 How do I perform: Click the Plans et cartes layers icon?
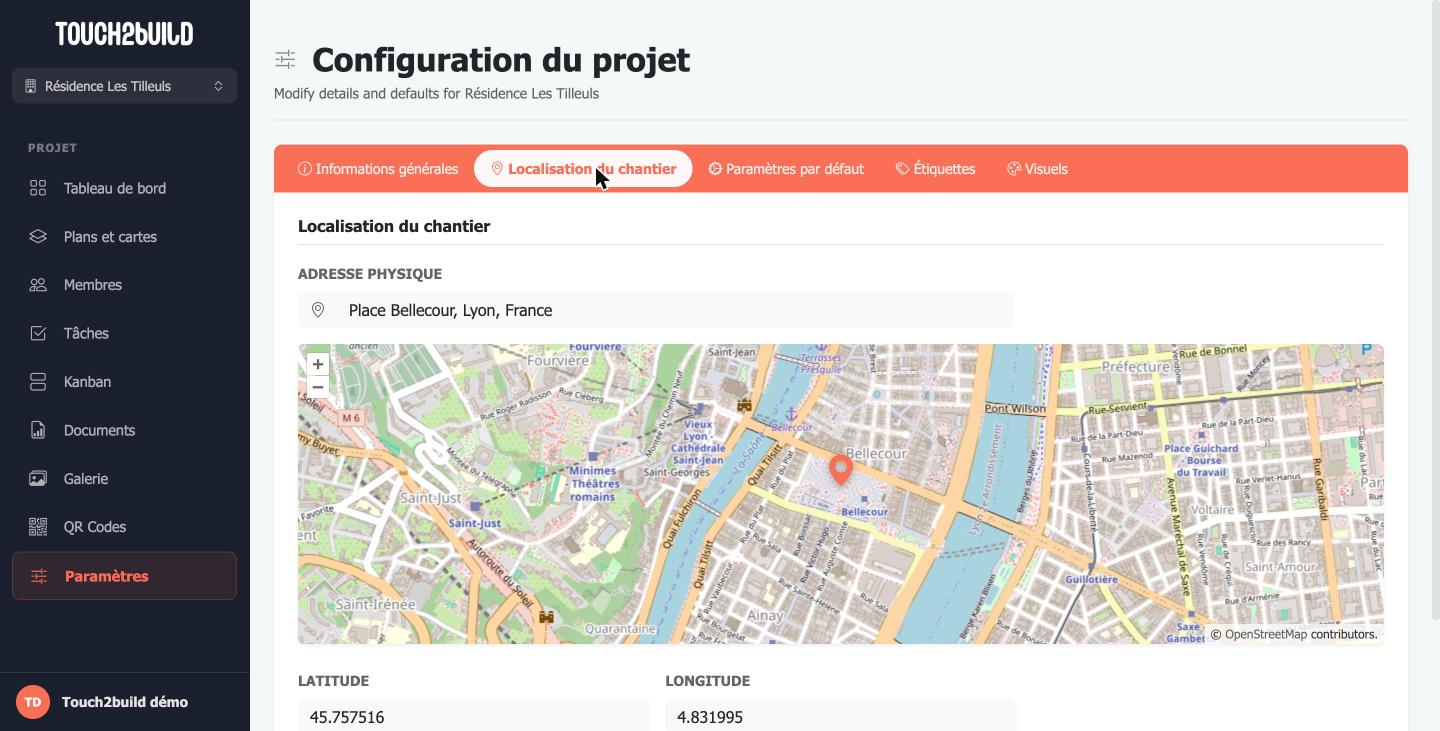pos(38,237)
